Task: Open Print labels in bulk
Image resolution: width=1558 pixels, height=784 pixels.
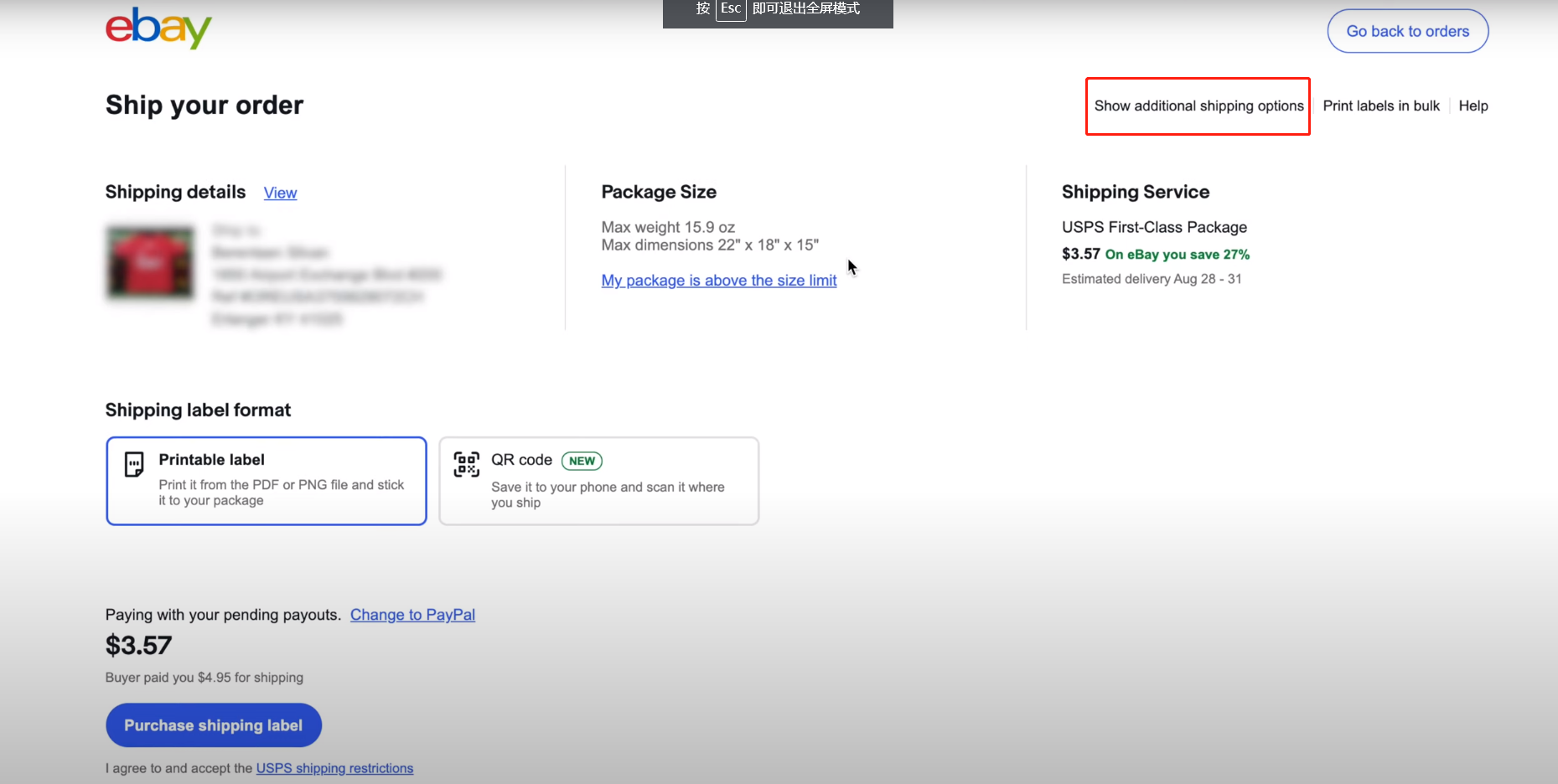Action: (x=1381, y=106)
